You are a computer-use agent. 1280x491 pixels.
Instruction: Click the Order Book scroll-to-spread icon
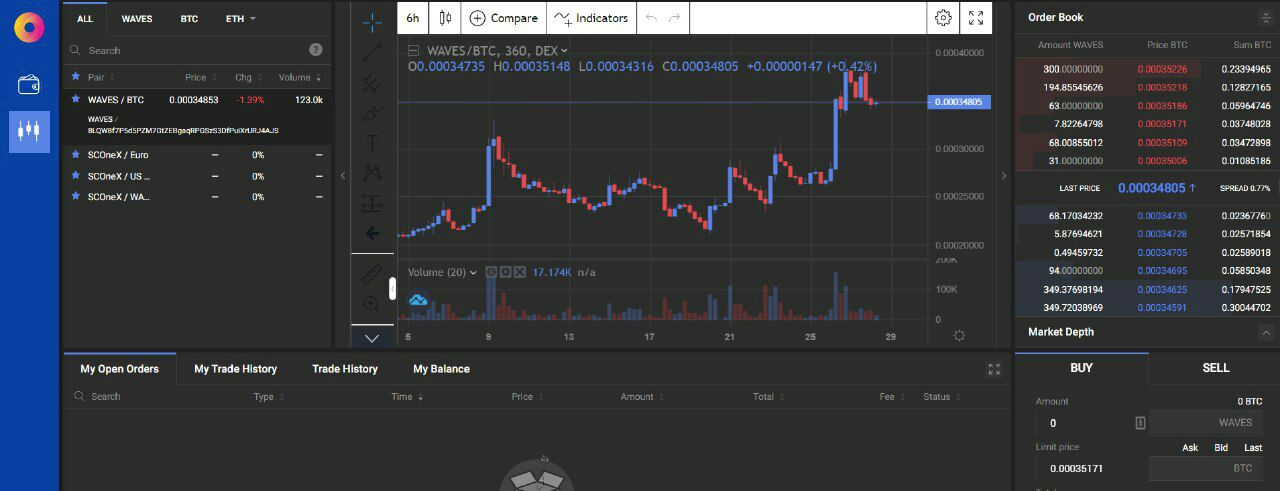1266,18
